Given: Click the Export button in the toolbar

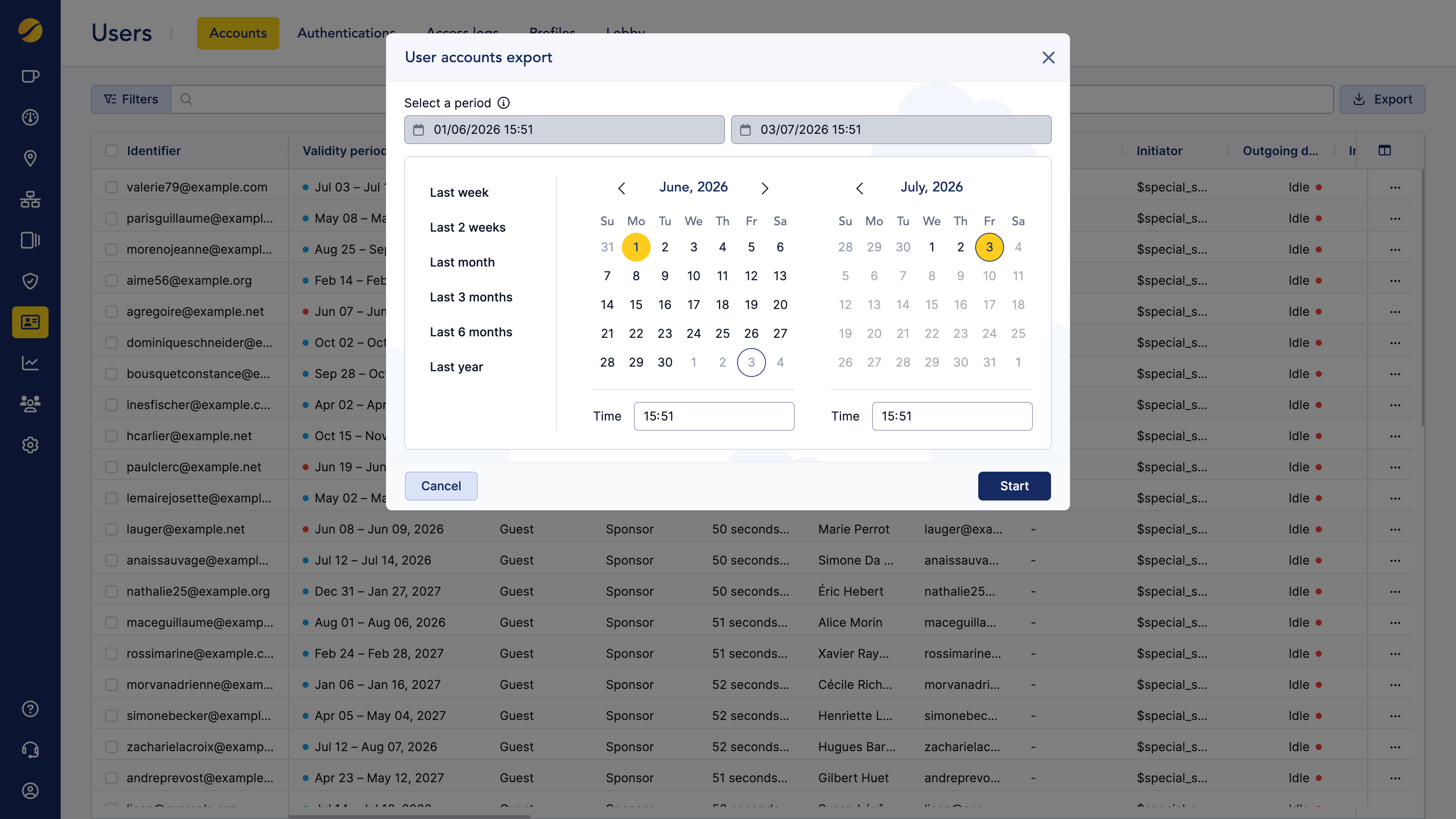Looking at the screenshot, I should pos(1382,99).
